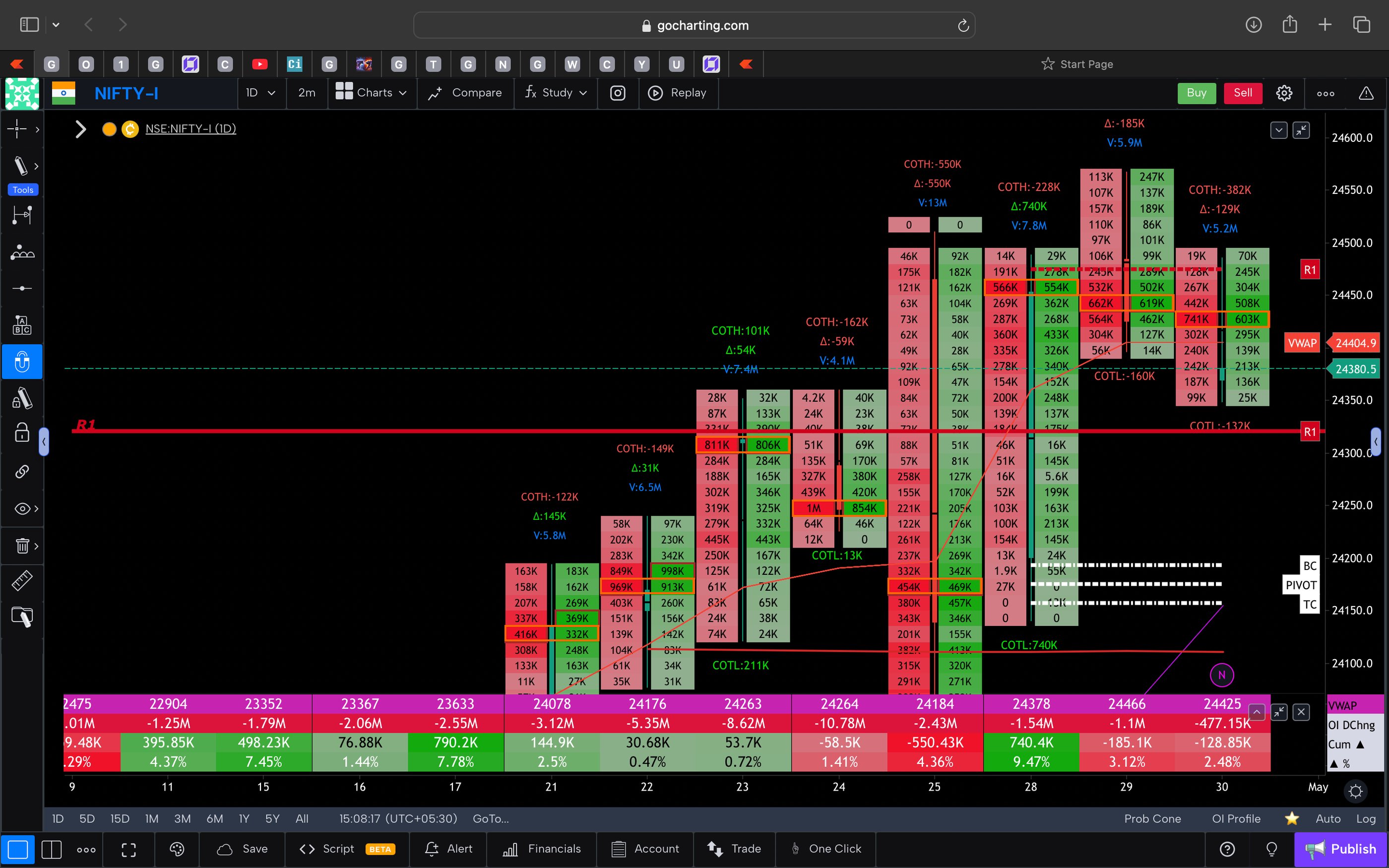Expand the Charts dropdown
The height and width of the screenshot is (868, 1389).
point(372,92)
